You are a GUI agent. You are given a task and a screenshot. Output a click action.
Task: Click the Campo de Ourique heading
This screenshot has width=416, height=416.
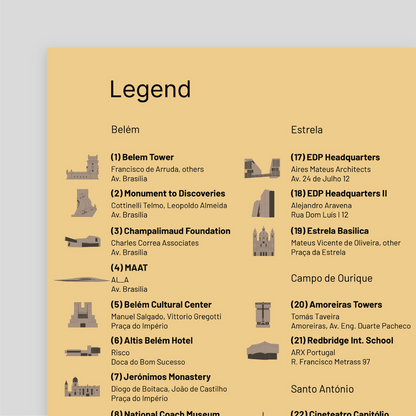point(332,278)
